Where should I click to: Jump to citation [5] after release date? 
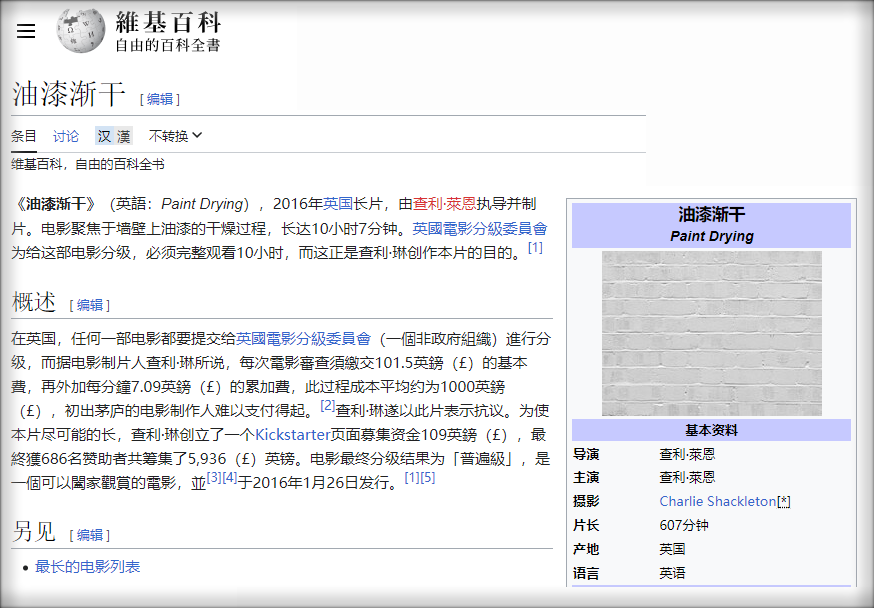tap(428, 478)
